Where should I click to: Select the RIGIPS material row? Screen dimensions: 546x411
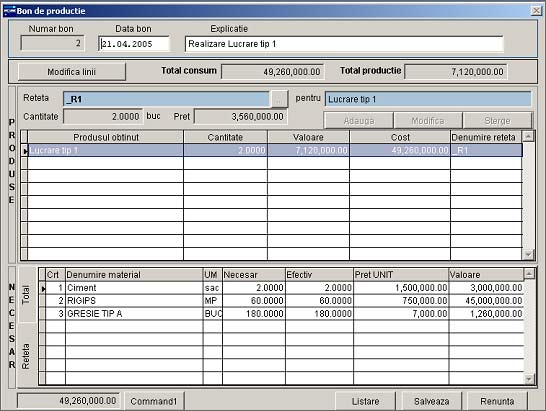pyautogui.click(x=284, y=301)
